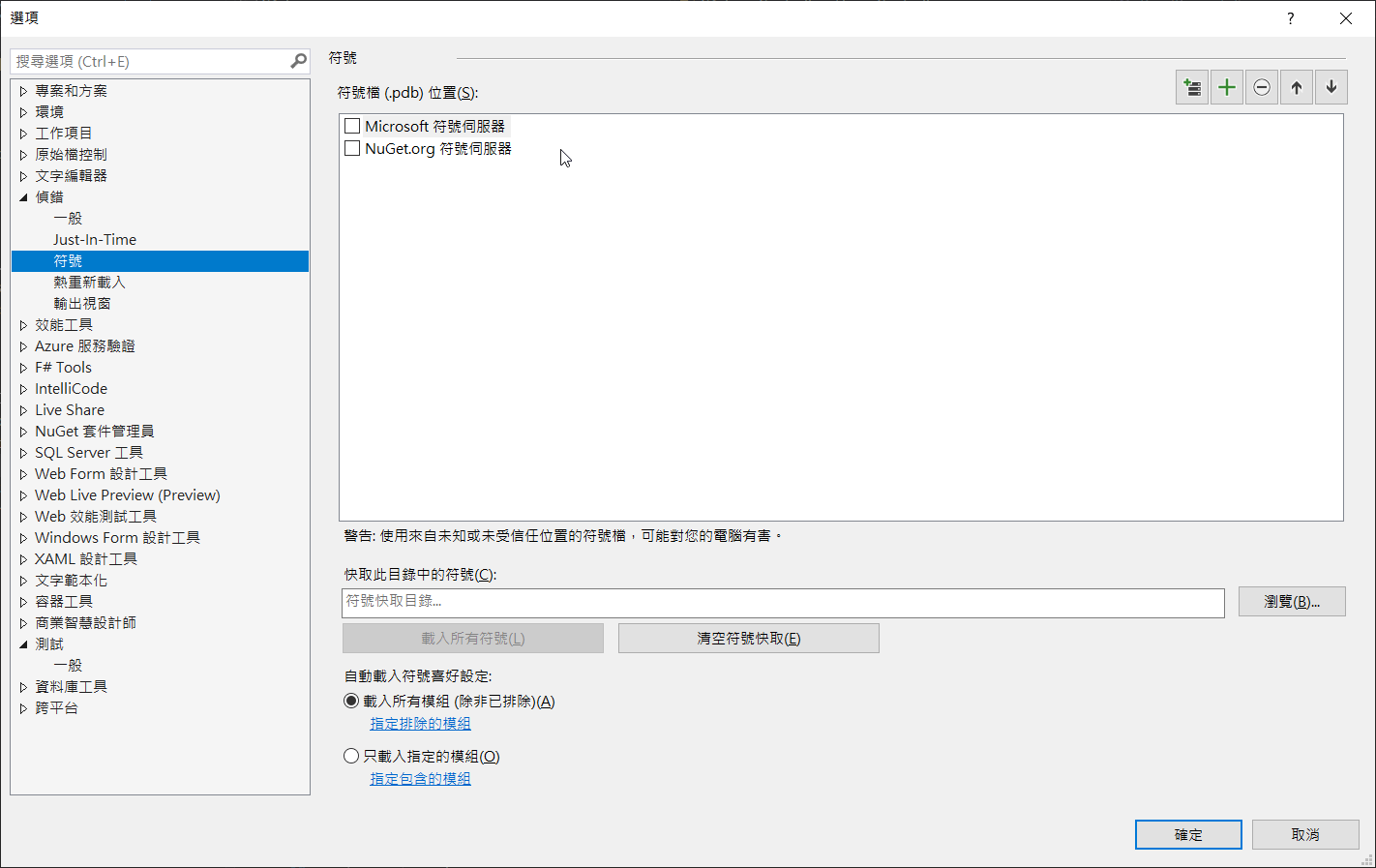1376x868 pixels.
Task: Select the 只載入指定的模組 radio button
Action: tap(351, 756)
